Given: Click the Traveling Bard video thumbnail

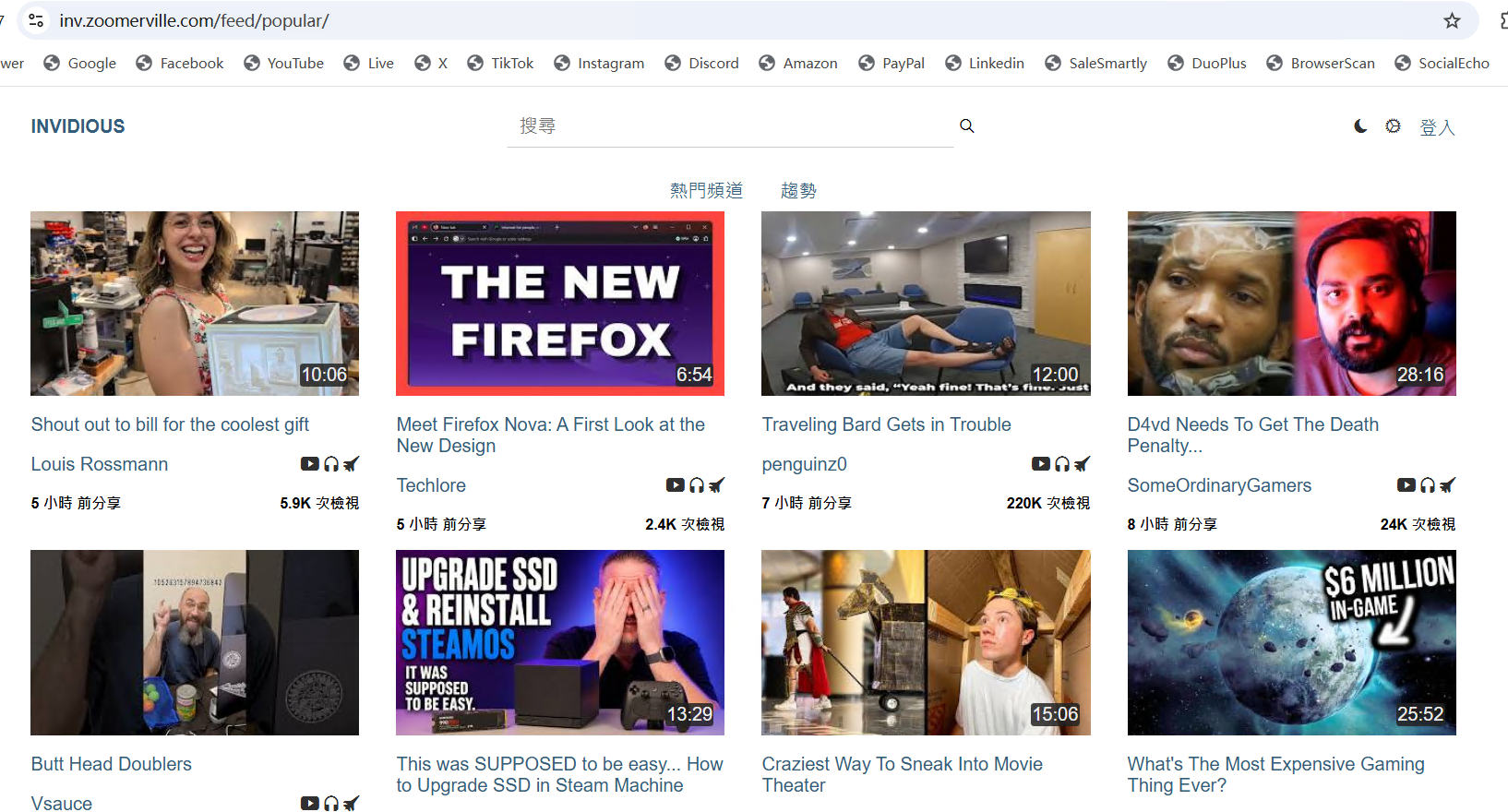Looking at the screenshot, I should [x=926, y=304].
